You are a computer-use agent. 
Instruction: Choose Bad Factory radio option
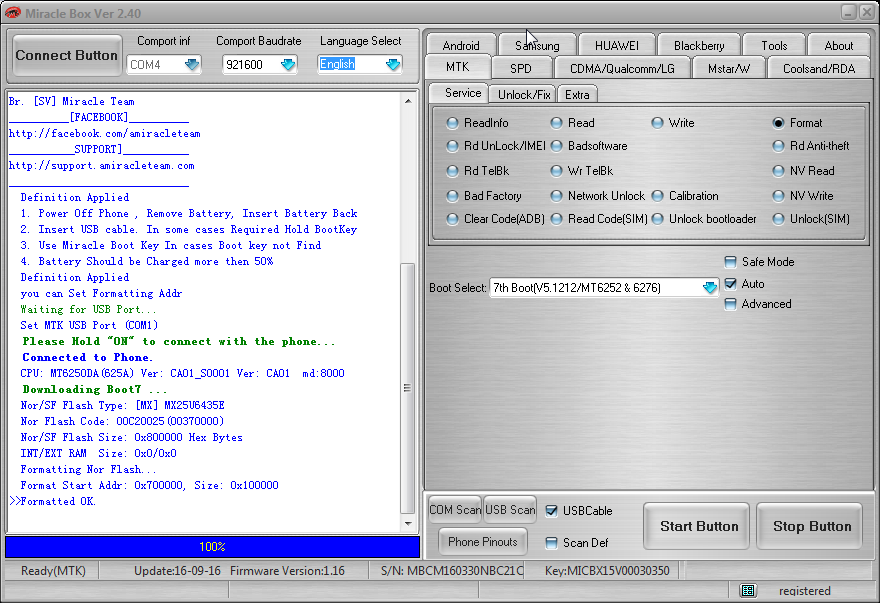point(484,196)
